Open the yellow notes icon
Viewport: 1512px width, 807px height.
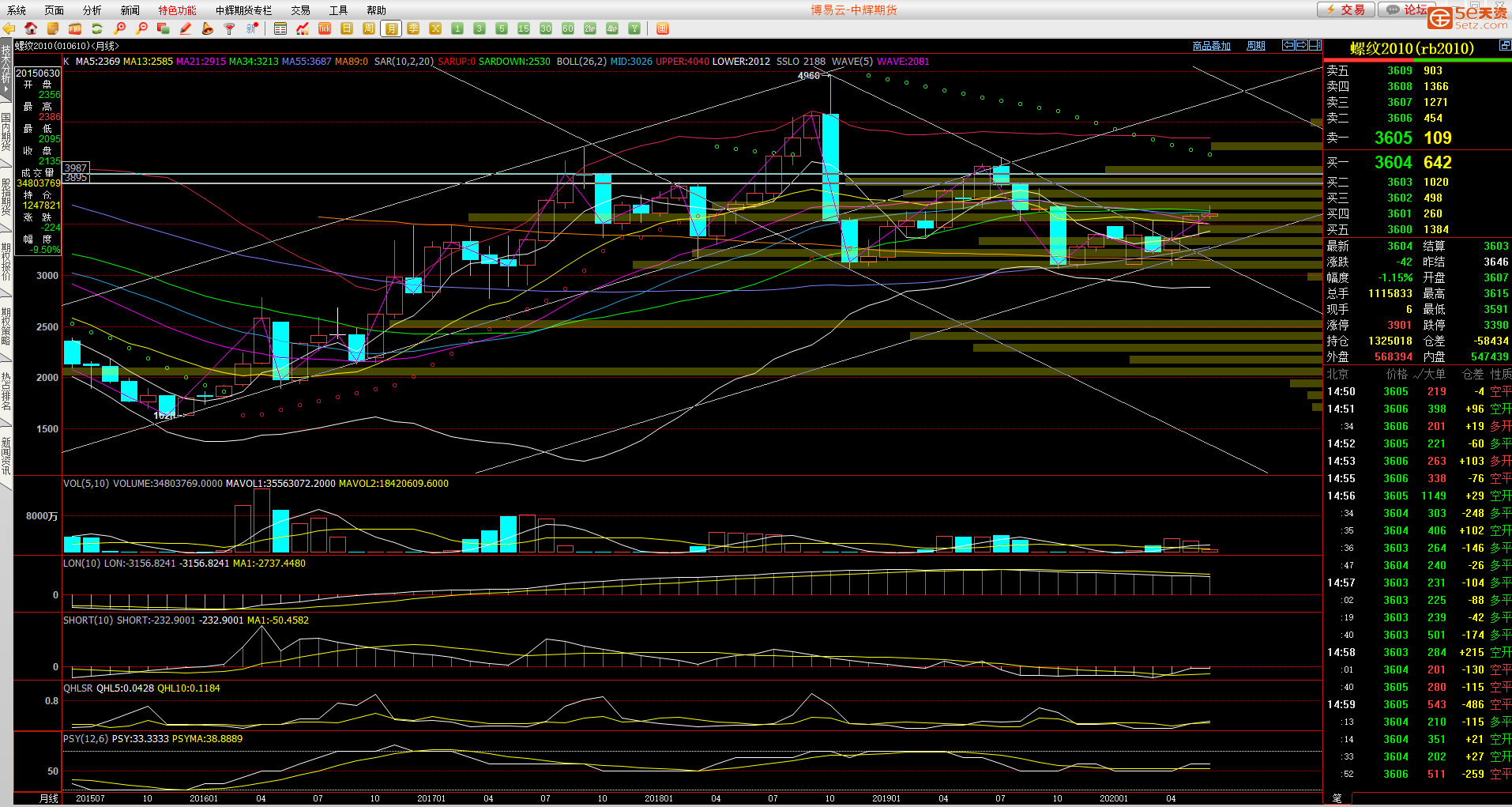53,28
